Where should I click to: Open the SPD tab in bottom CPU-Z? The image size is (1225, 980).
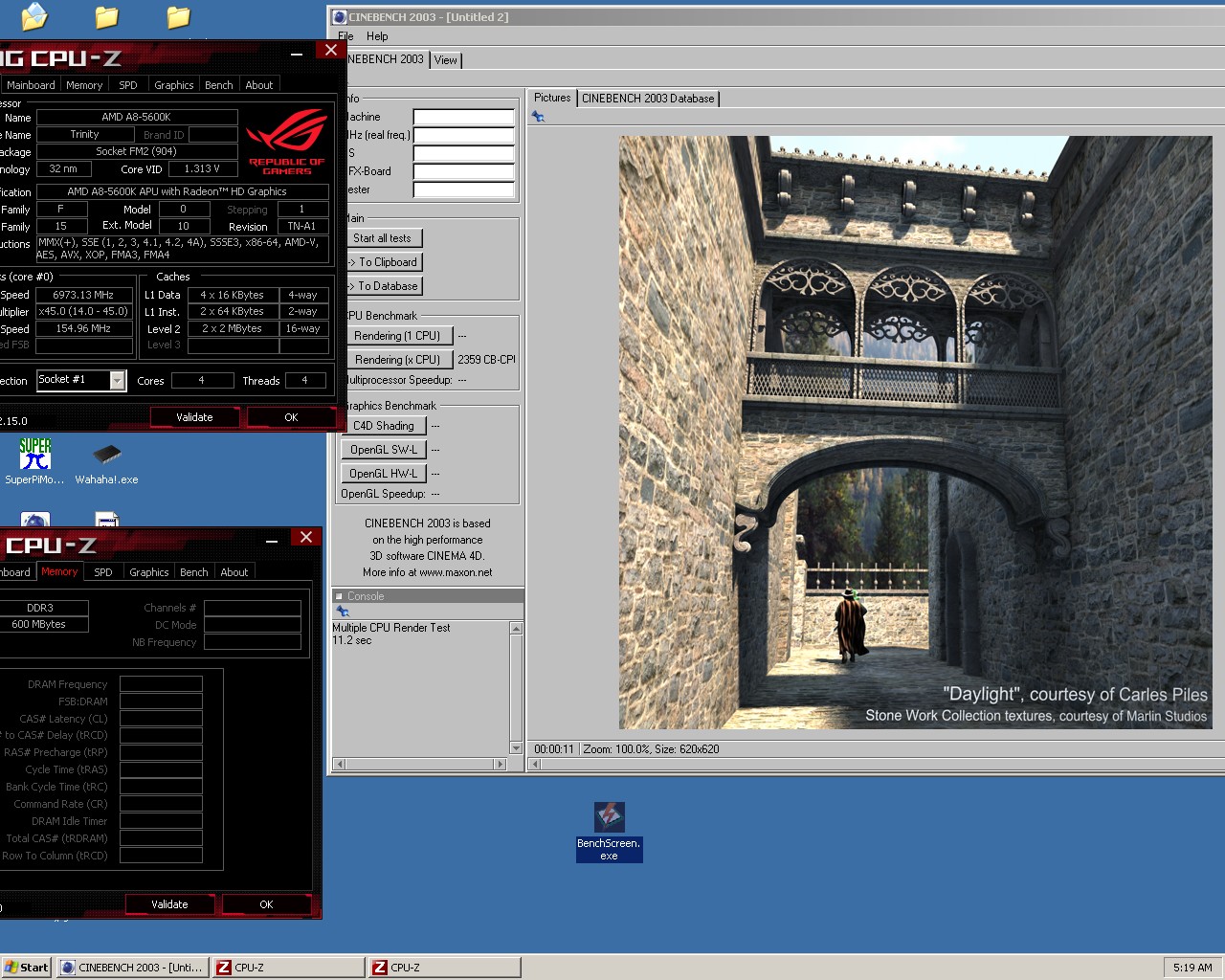103,572
